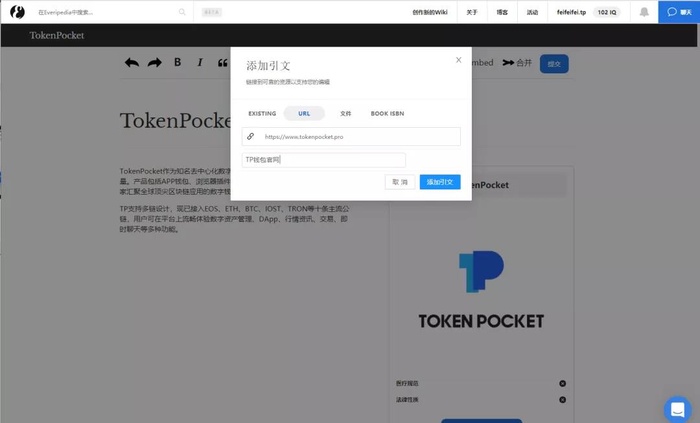Select the URL tab
This screenshot has width=700, height=423.
pos(304,113)
